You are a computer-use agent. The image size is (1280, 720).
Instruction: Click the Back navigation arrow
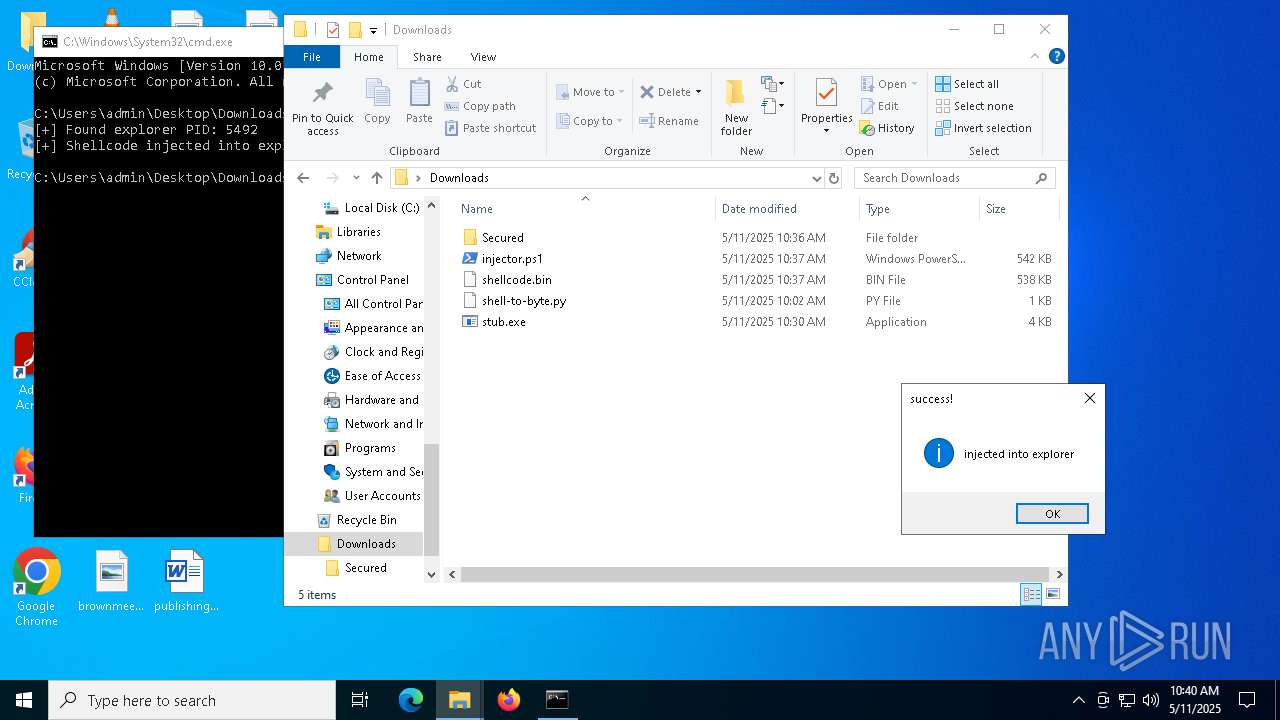303,178
